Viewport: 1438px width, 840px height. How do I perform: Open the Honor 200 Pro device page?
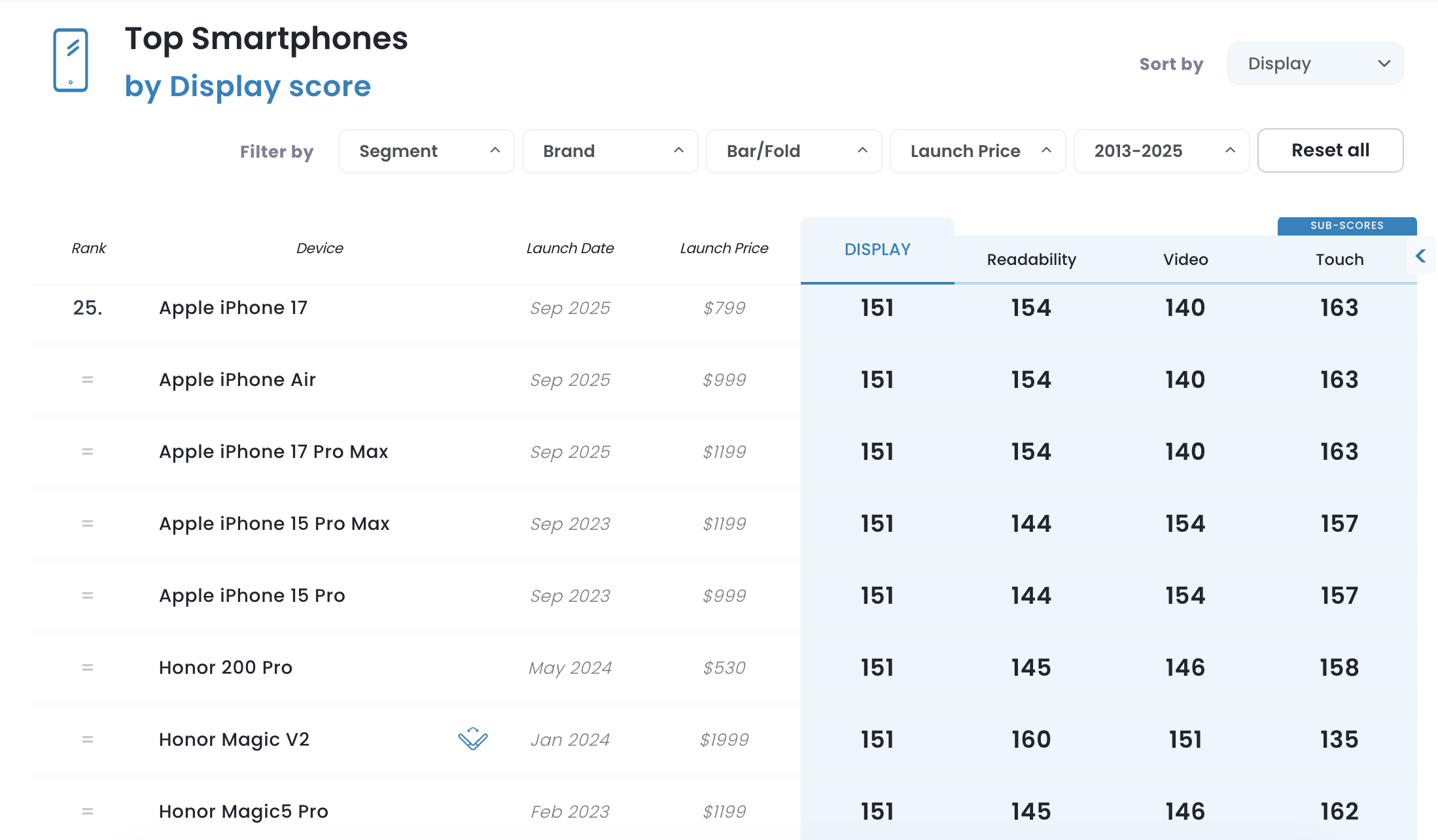point(226,667)
